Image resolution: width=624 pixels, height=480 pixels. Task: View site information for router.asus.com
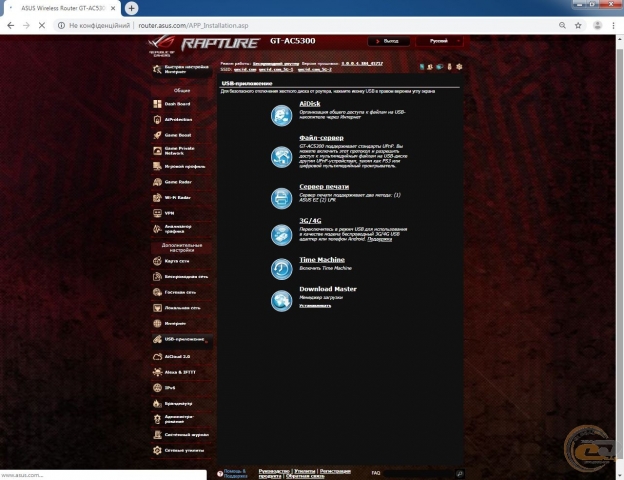61,25
